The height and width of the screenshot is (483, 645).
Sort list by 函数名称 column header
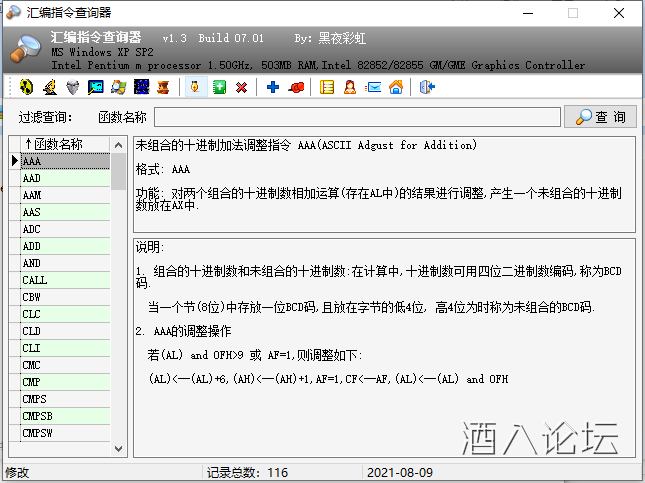coord(65,144)
